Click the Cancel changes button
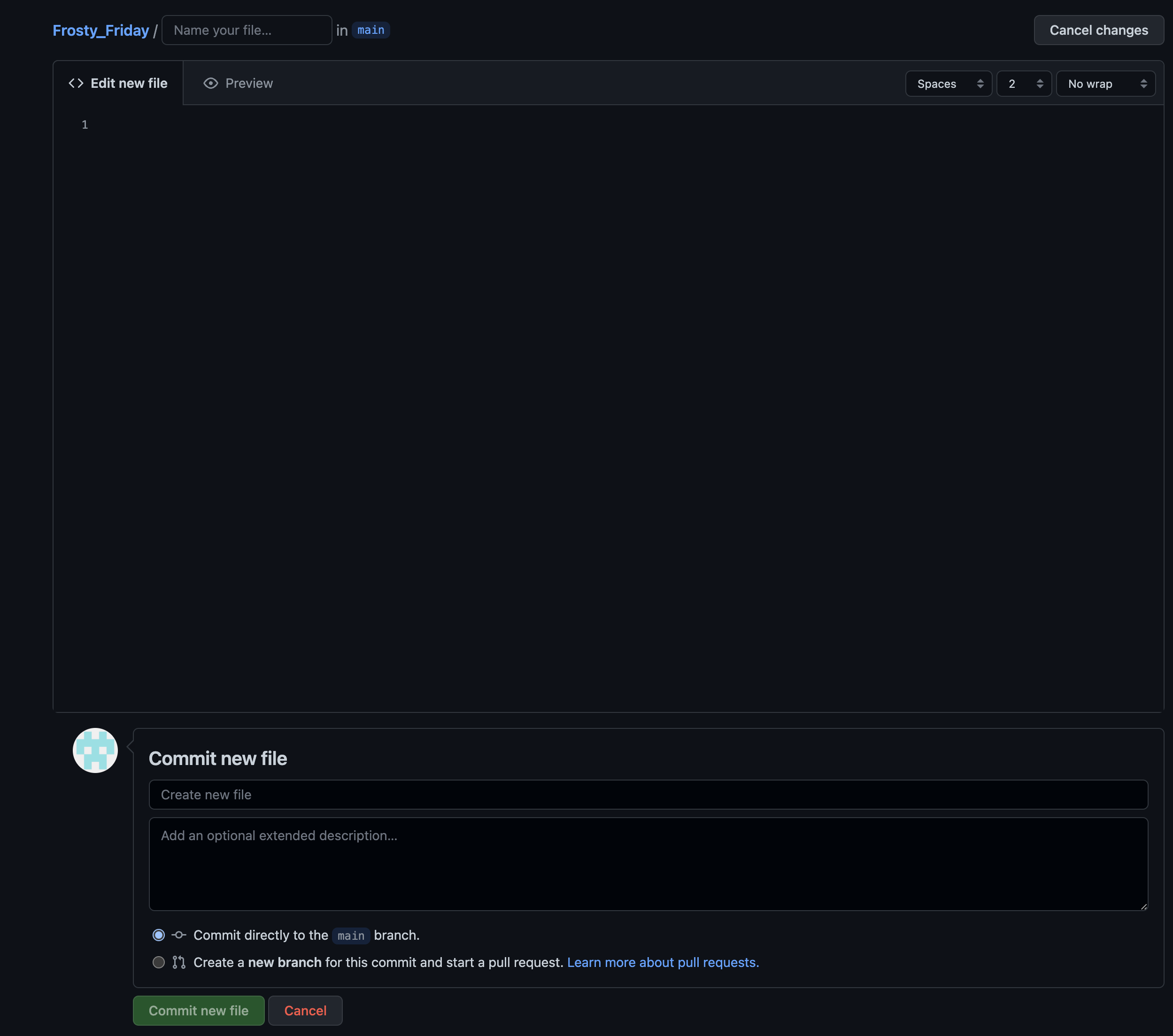Image resolution: width=1173 pixels, height=1036 pixels. (1098, 30)
